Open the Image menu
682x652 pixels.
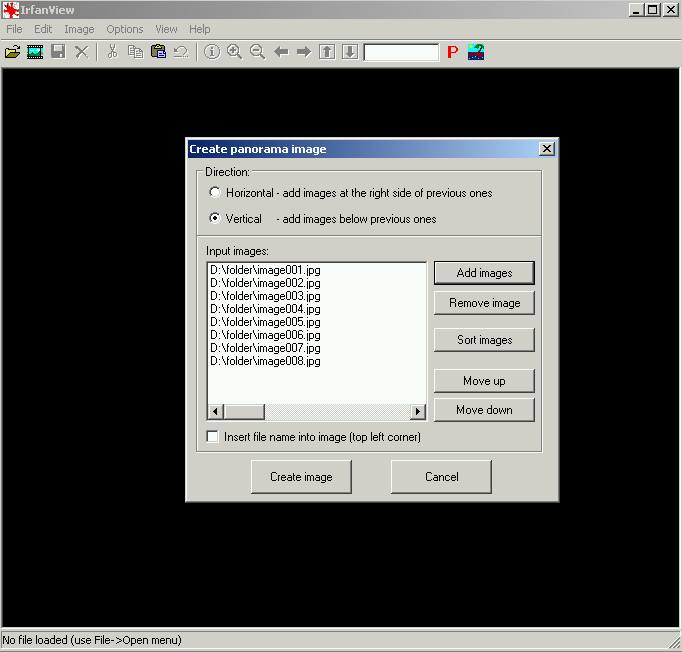pos(79,29)
